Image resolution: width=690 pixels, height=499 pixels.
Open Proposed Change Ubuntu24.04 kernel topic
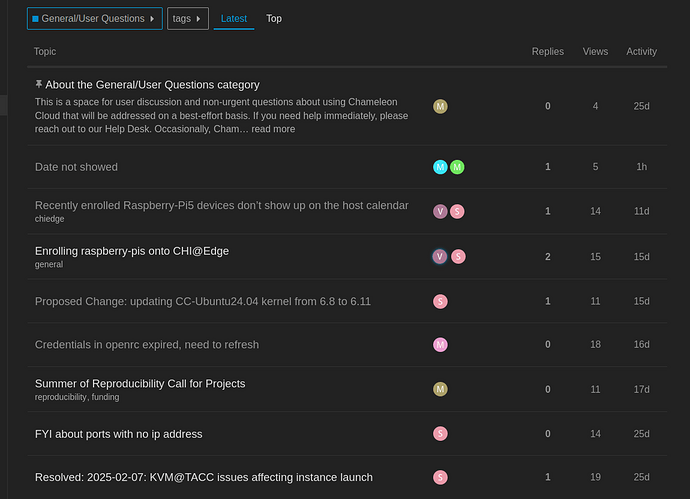pos(203,301)
